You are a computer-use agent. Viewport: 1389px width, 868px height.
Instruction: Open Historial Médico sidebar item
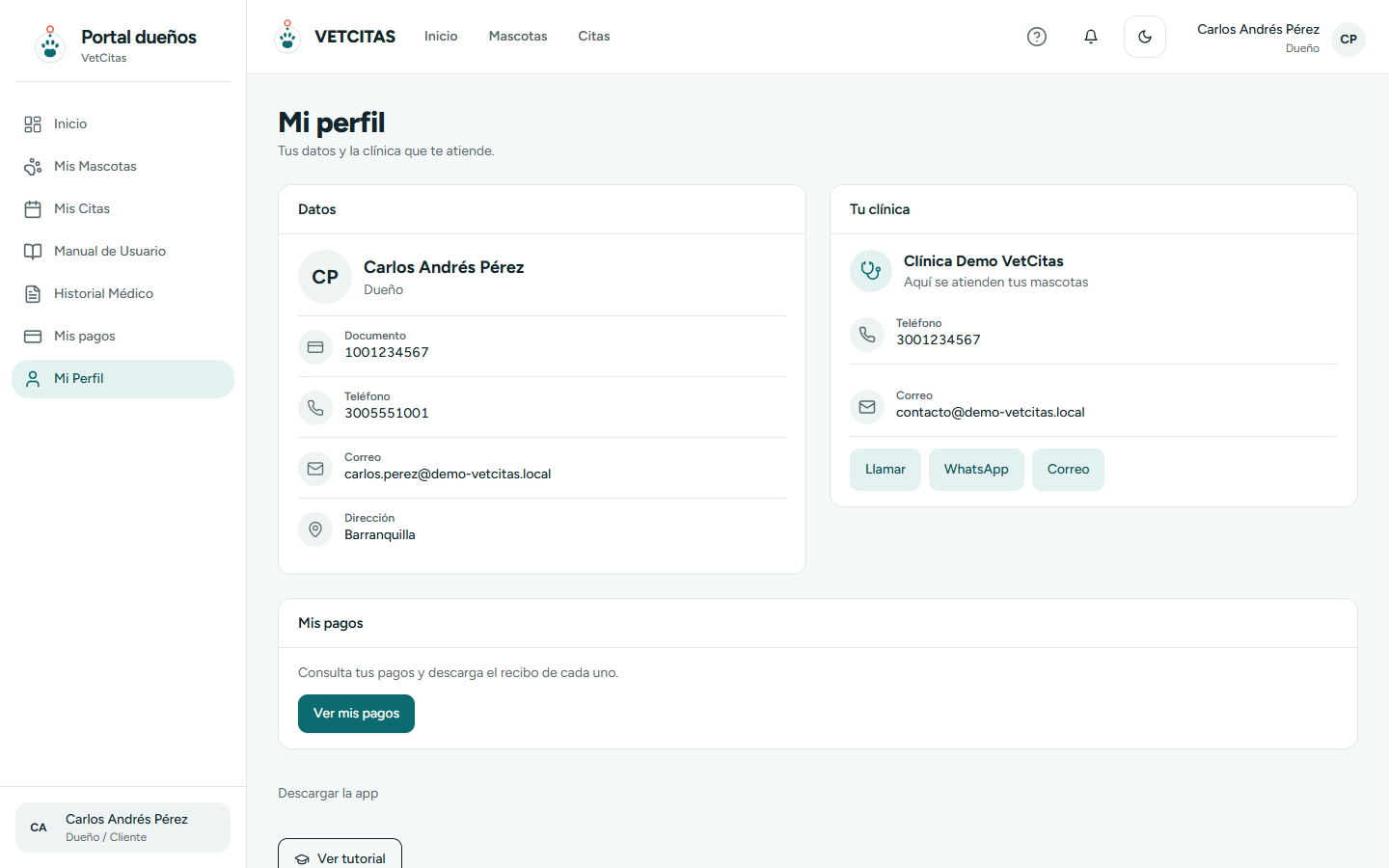point(123,294)
